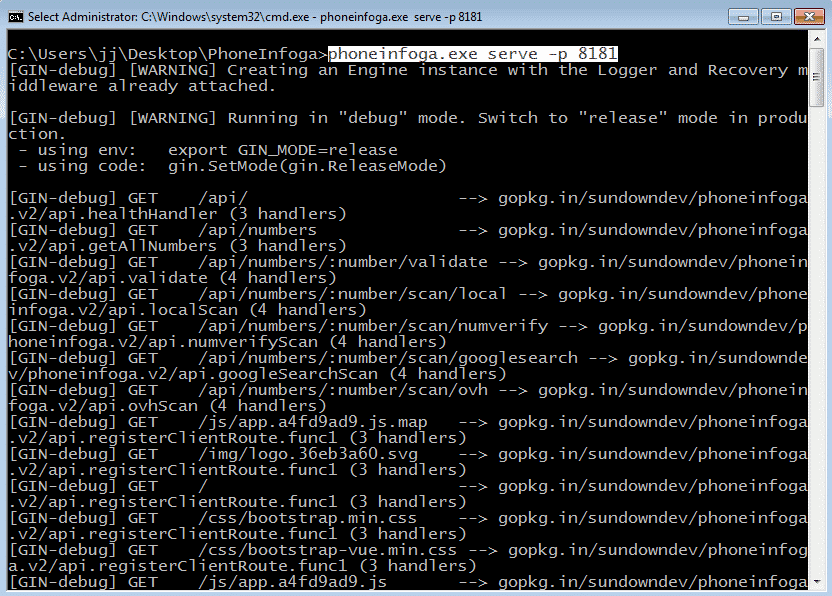Click the '/img/logo.36eb3a60.svg' route
832x596 pixels.
click(308, 454)
